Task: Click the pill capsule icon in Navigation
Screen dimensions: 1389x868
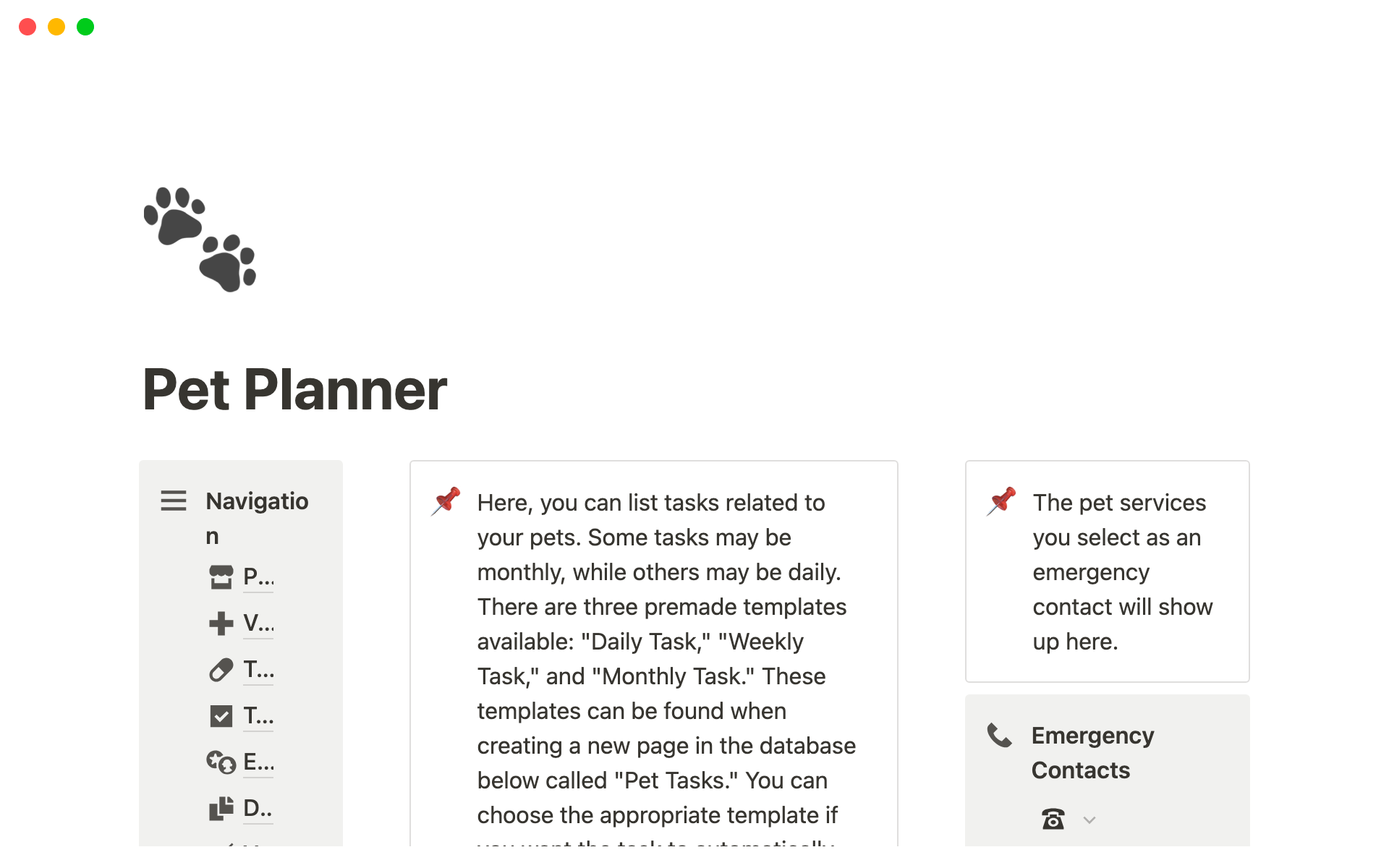Action: (221, 670)
